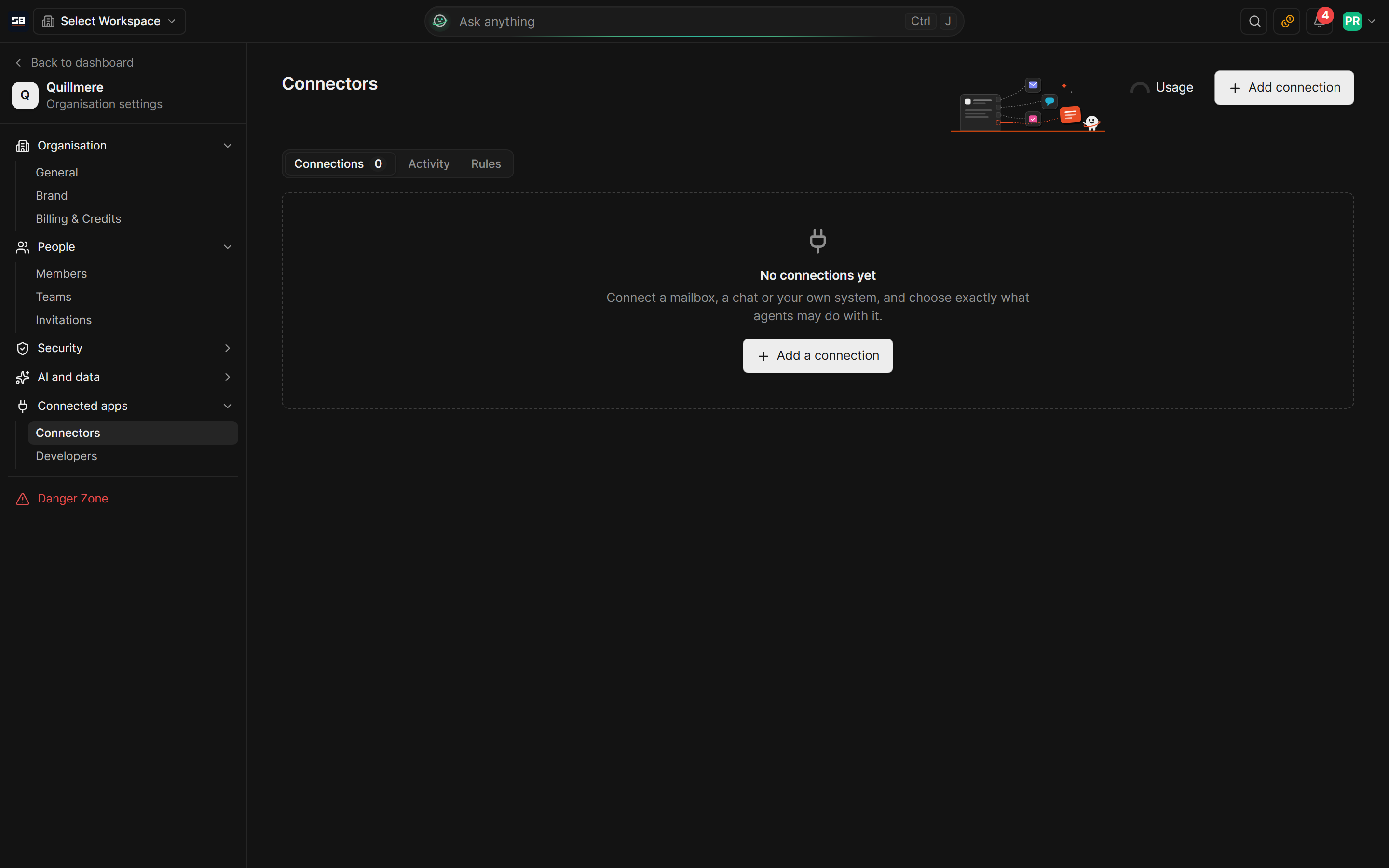Click the plug icon above No connections yet
The height and width of the screenshot is (868, 1389).
tap(818, 241)
